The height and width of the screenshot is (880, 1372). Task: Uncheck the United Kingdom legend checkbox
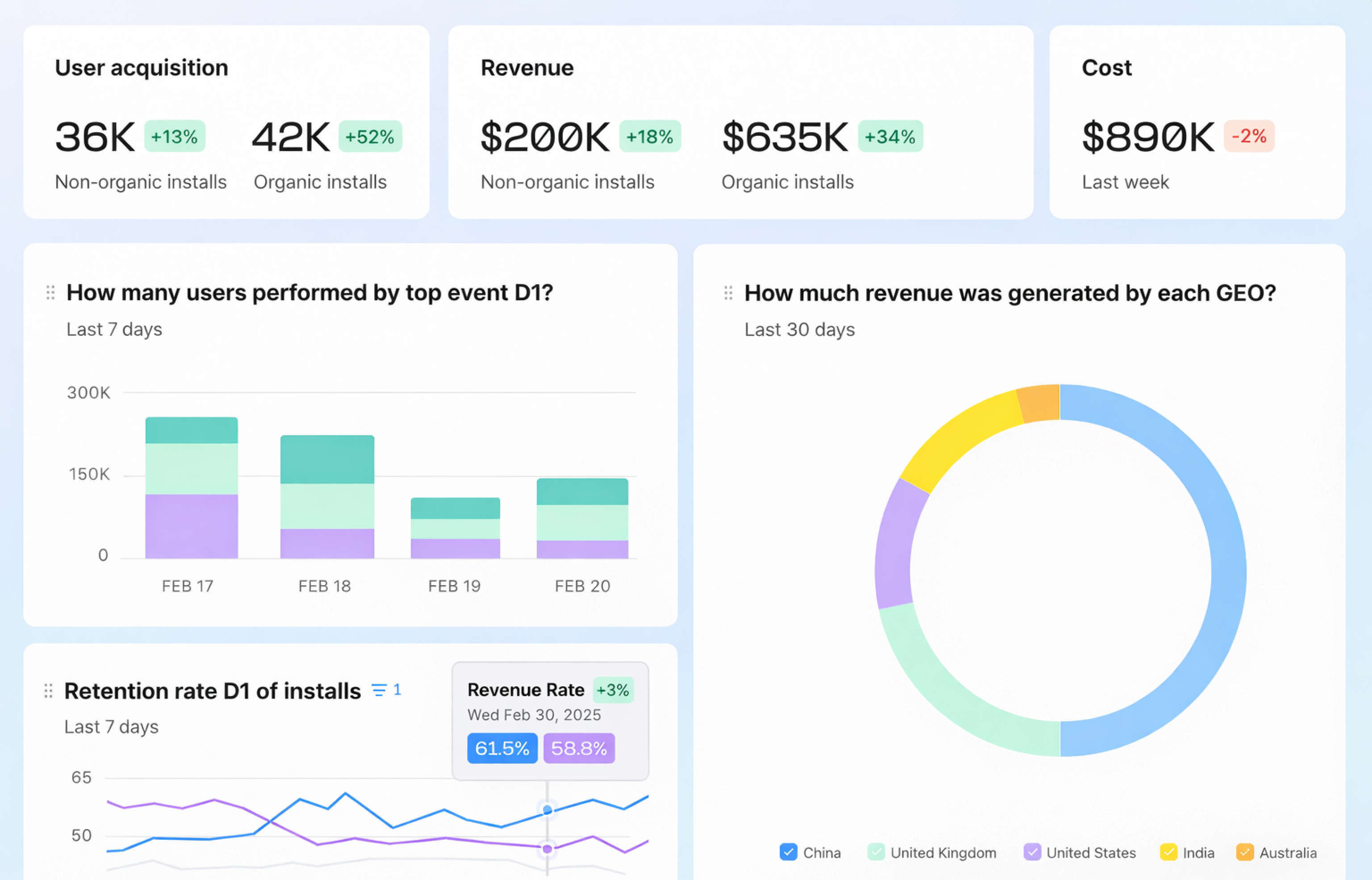876,852
